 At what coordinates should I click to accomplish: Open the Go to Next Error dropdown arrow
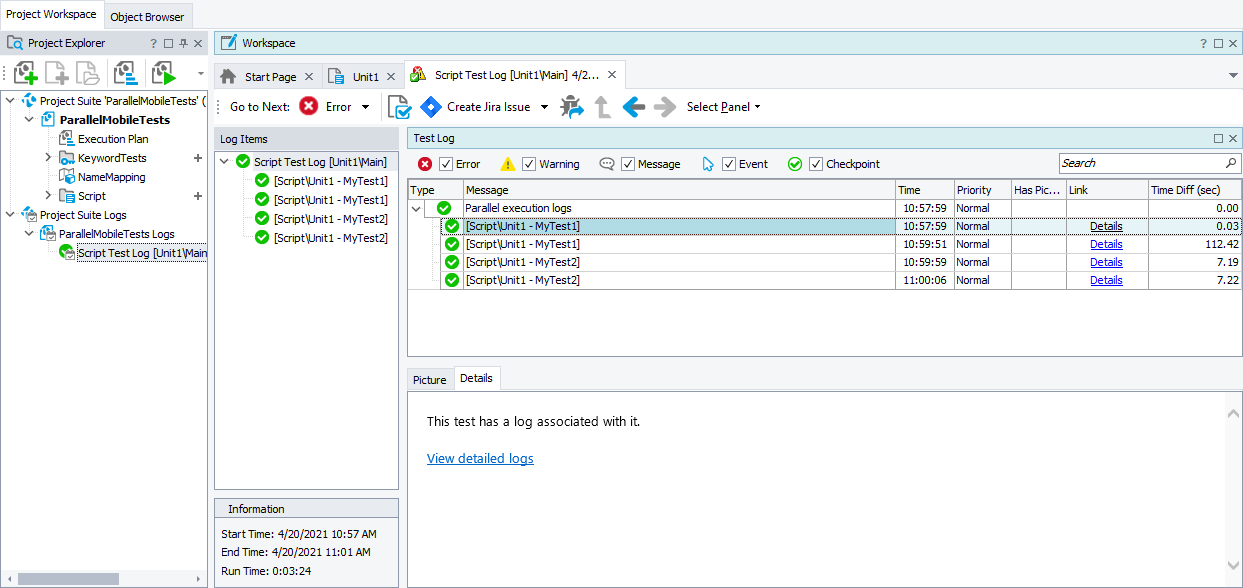point(364,107)
